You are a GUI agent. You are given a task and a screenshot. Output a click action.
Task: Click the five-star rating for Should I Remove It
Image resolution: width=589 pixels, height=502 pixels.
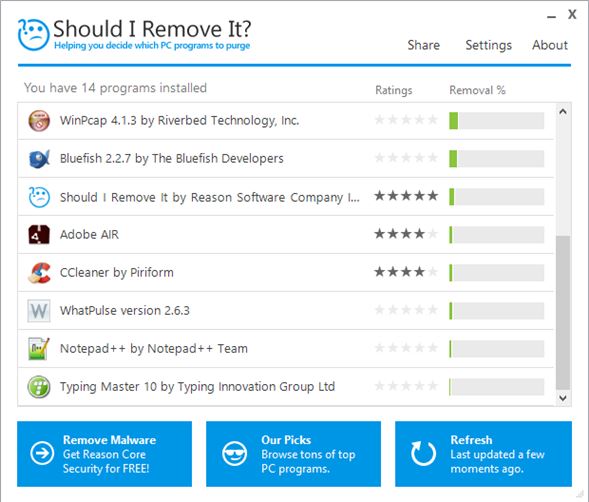tap(406, 196)
